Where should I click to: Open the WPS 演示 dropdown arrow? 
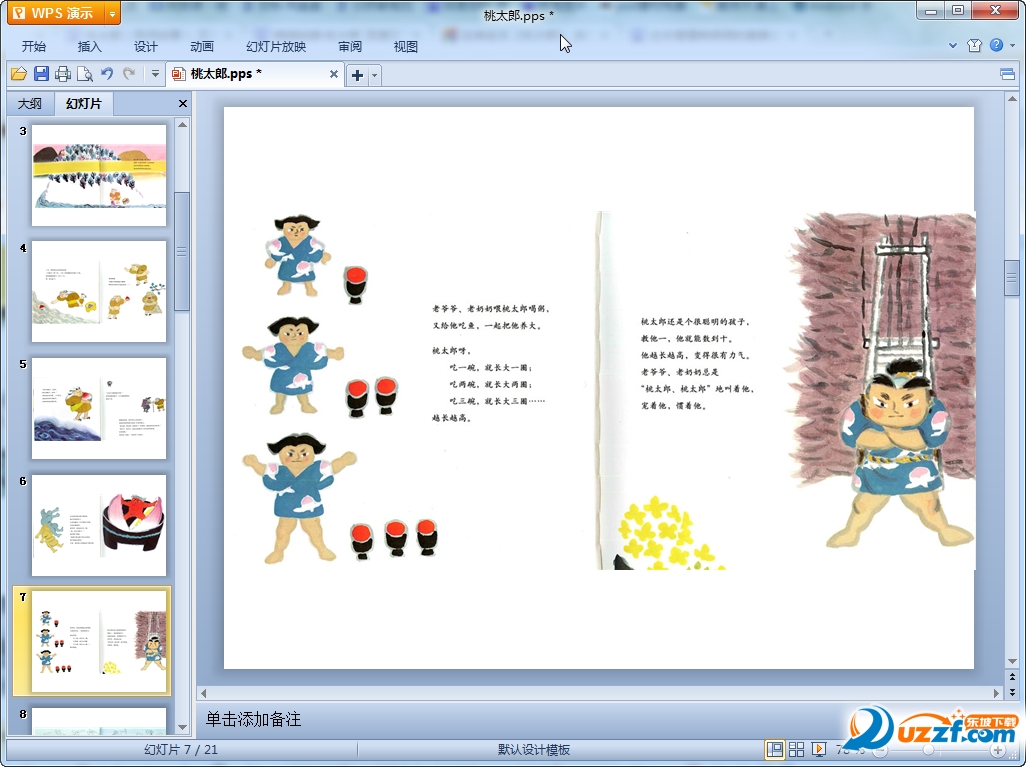click(x=113, y=12)
